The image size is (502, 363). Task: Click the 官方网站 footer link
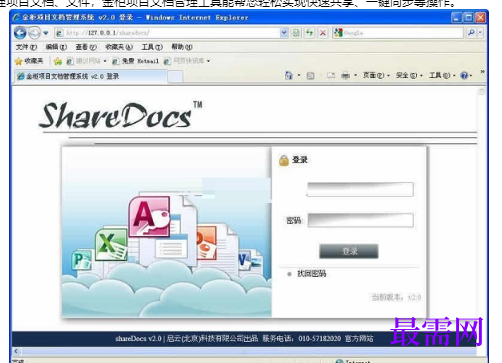pyautogui.click(x=359, y=339)
